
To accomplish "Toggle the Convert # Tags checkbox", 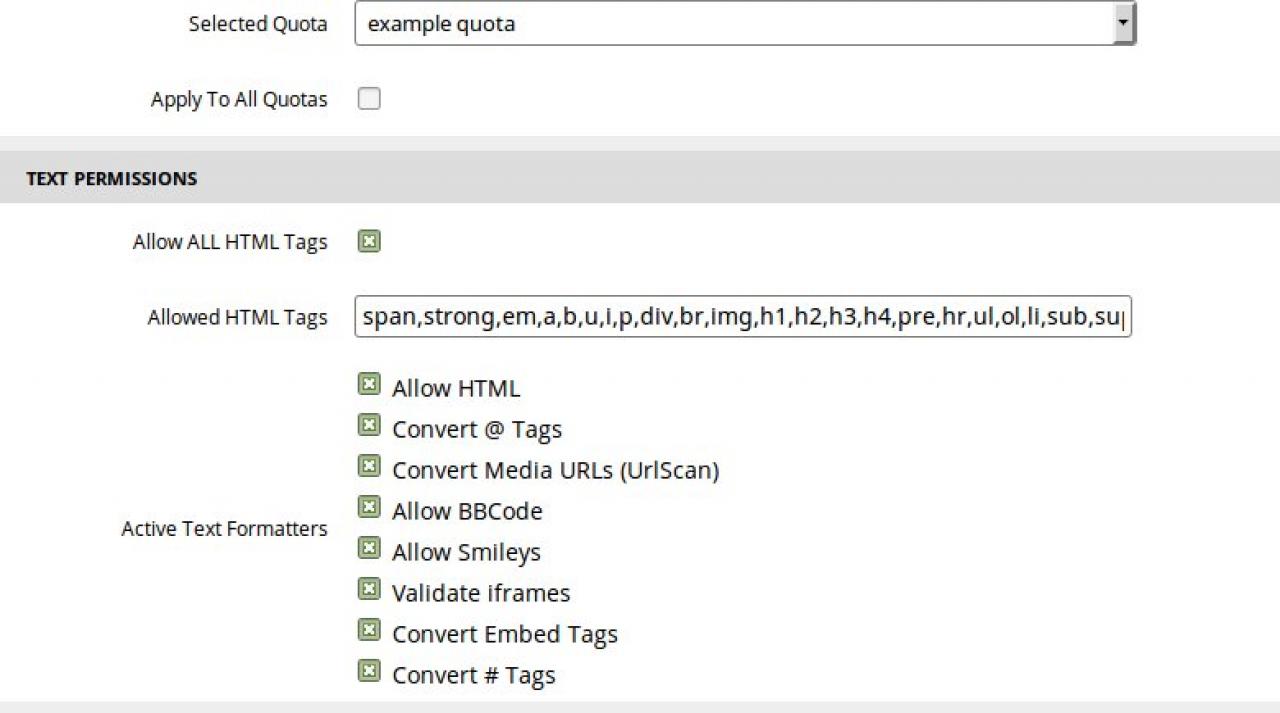I will [x=369, y=672].
